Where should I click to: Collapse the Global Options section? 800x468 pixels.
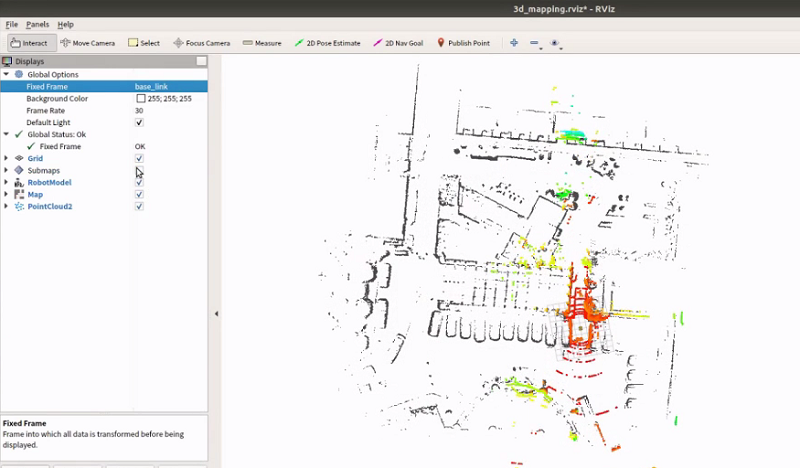[6, 75]
